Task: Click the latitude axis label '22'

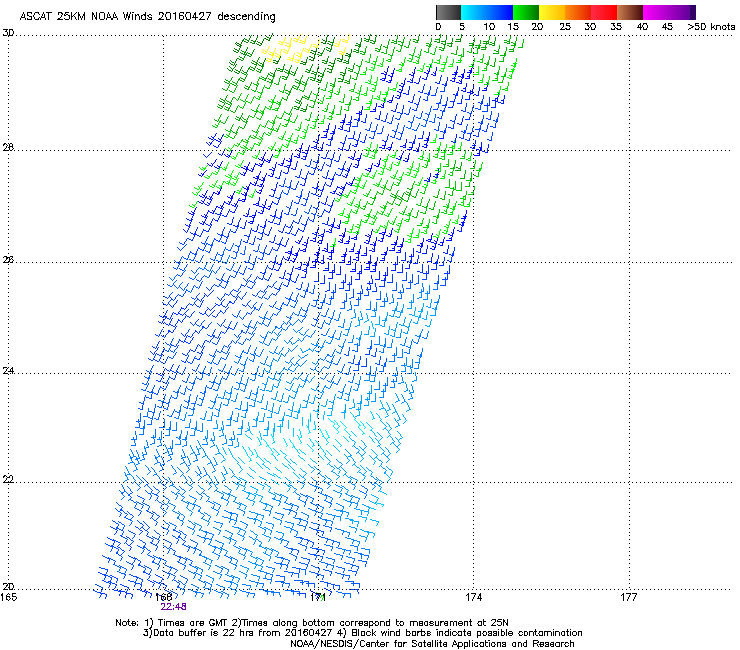Action: coord(8,479)
